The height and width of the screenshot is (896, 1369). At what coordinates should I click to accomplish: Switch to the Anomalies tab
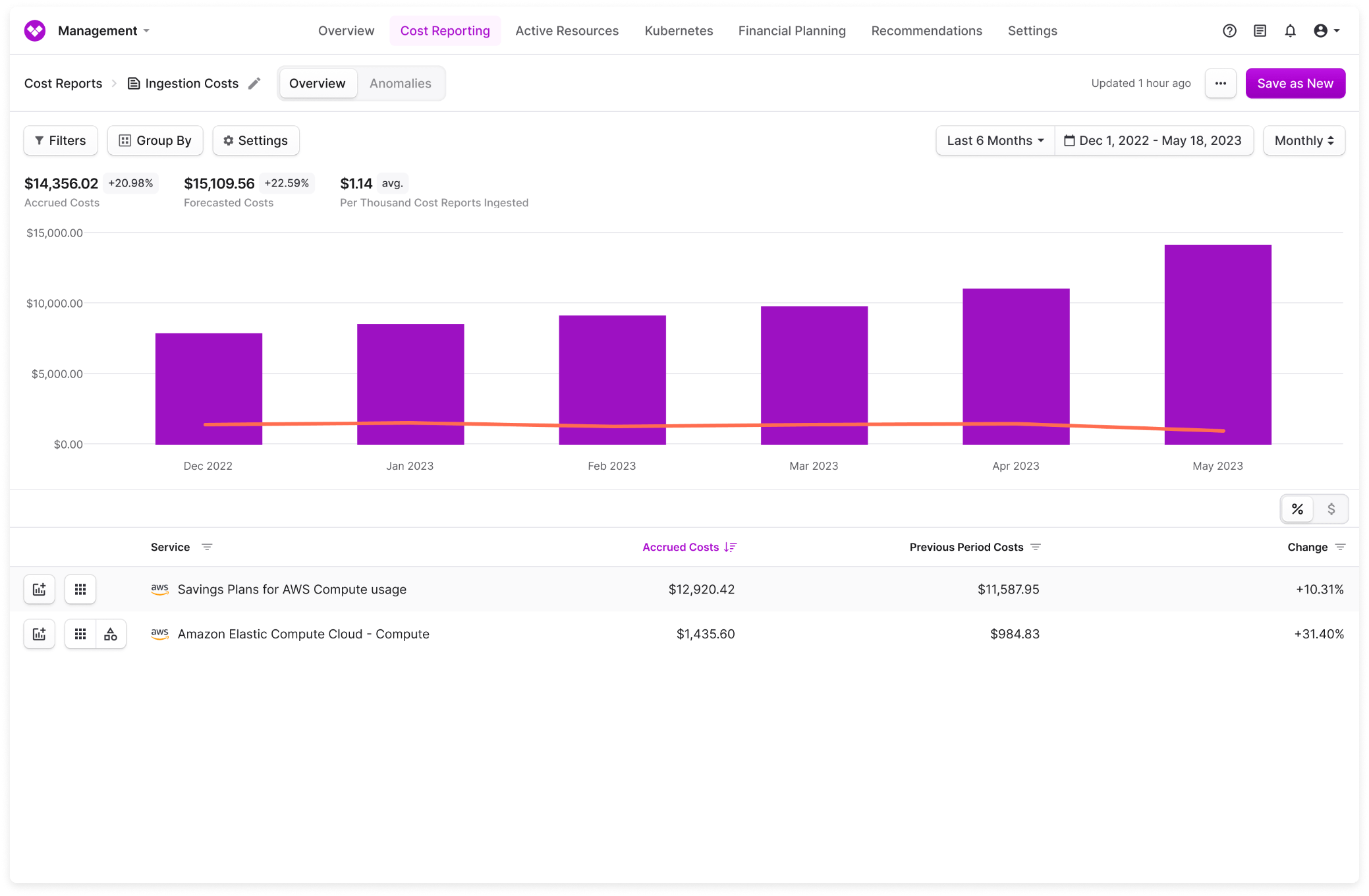pos(400,83)
